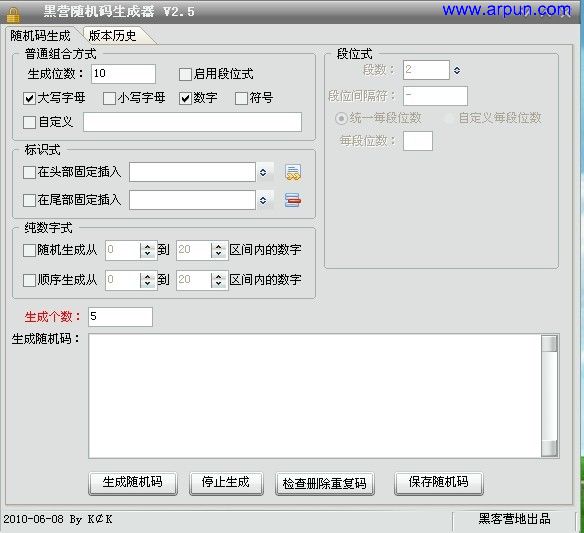Click the 段数 spinner arrows
The height and width of the screenshot is (533, 584).
[457, 70]
